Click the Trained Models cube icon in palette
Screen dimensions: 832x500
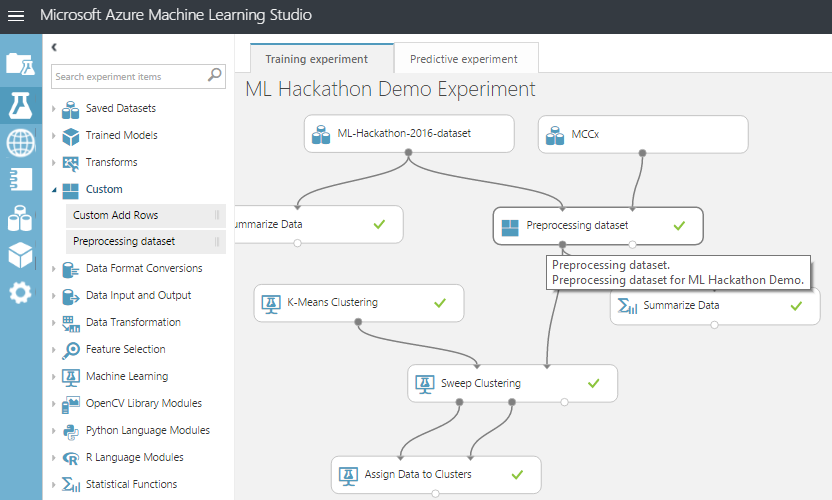(71, 136)
